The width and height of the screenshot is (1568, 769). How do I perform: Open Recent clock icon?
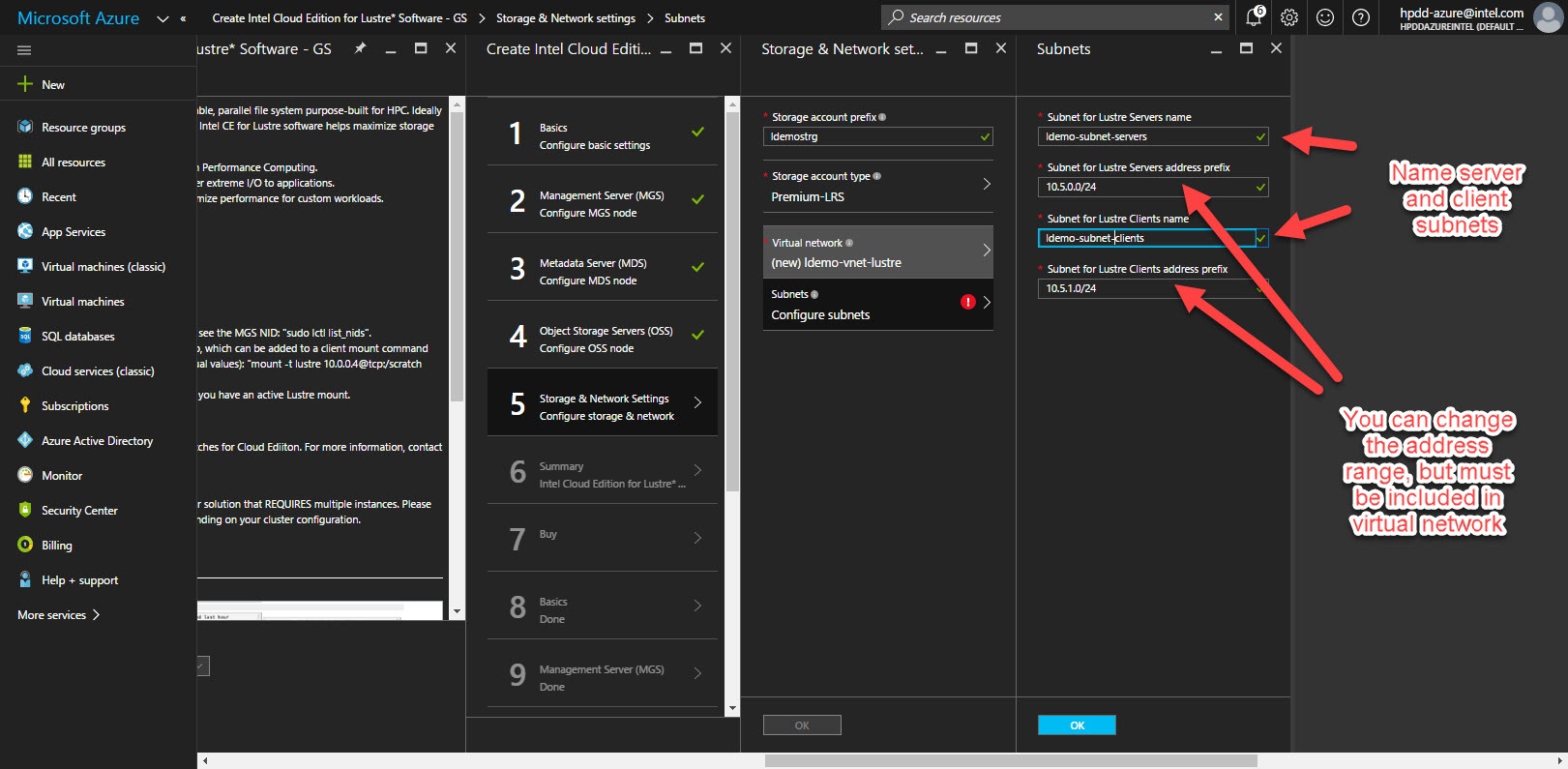tap(25, 196)
